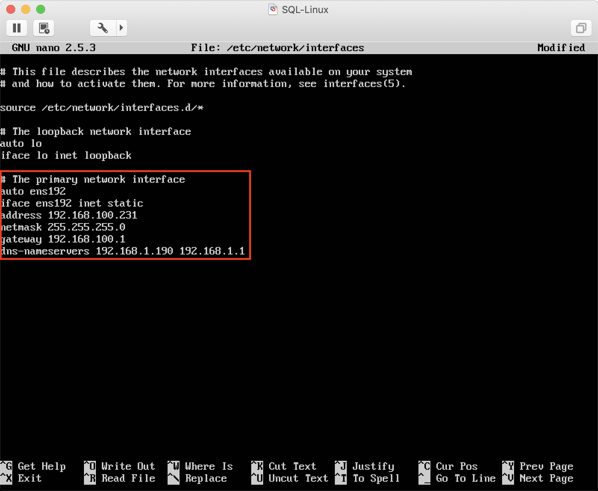The height and width of the screenshot is (491, 598).
Task: Click the '# The primary network interface' comment
Action: click(x=93, y=179)
